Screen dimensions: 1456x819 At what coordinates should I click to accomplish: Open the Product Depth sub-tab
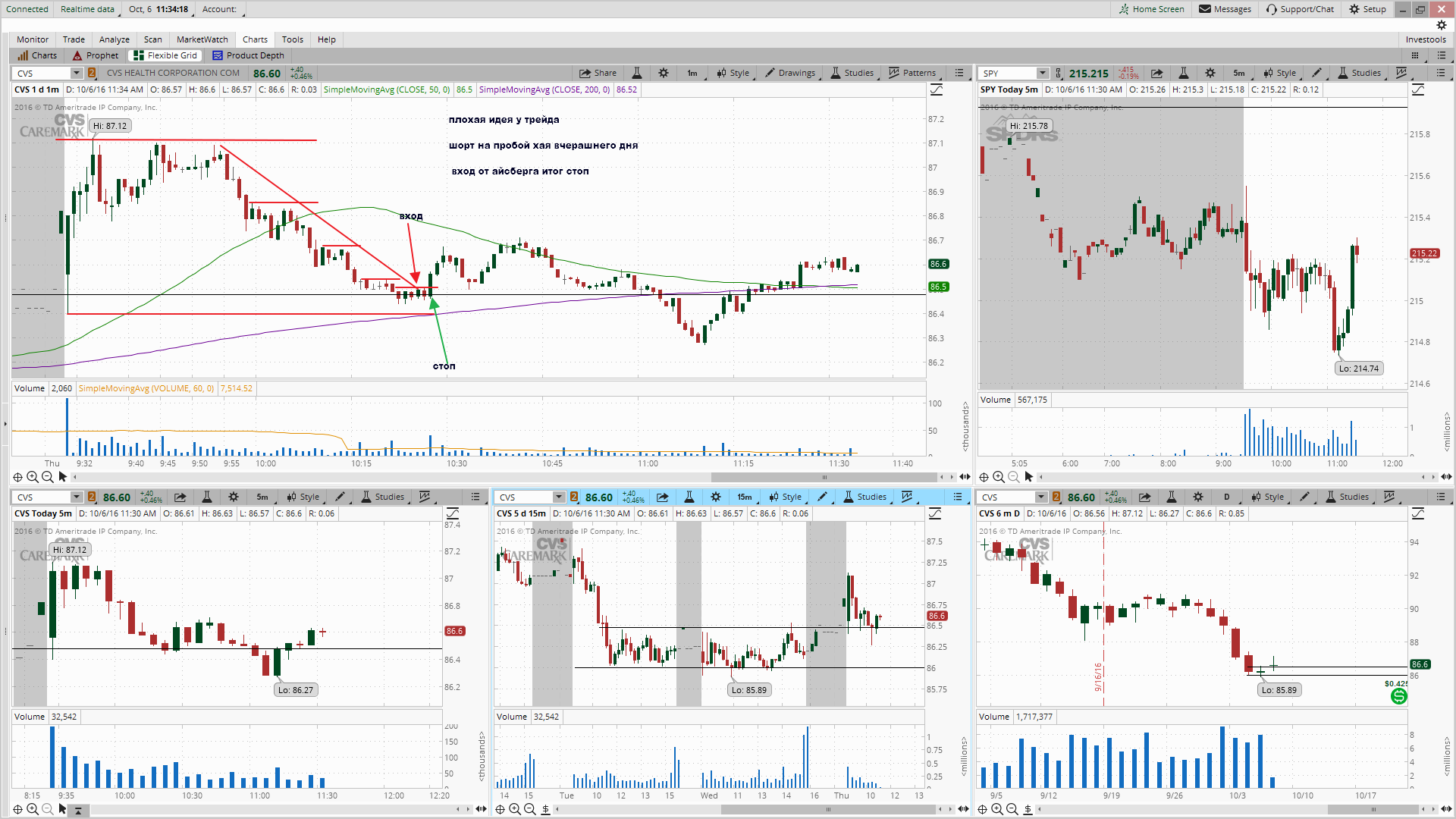(249, 55)
